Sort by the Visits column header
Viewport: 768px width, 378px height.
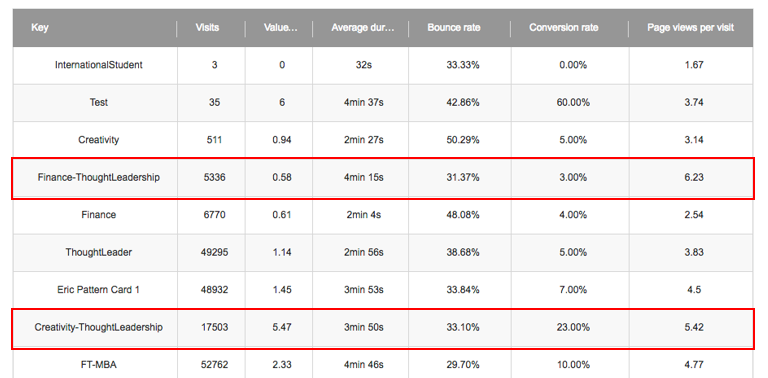[207, 28]
